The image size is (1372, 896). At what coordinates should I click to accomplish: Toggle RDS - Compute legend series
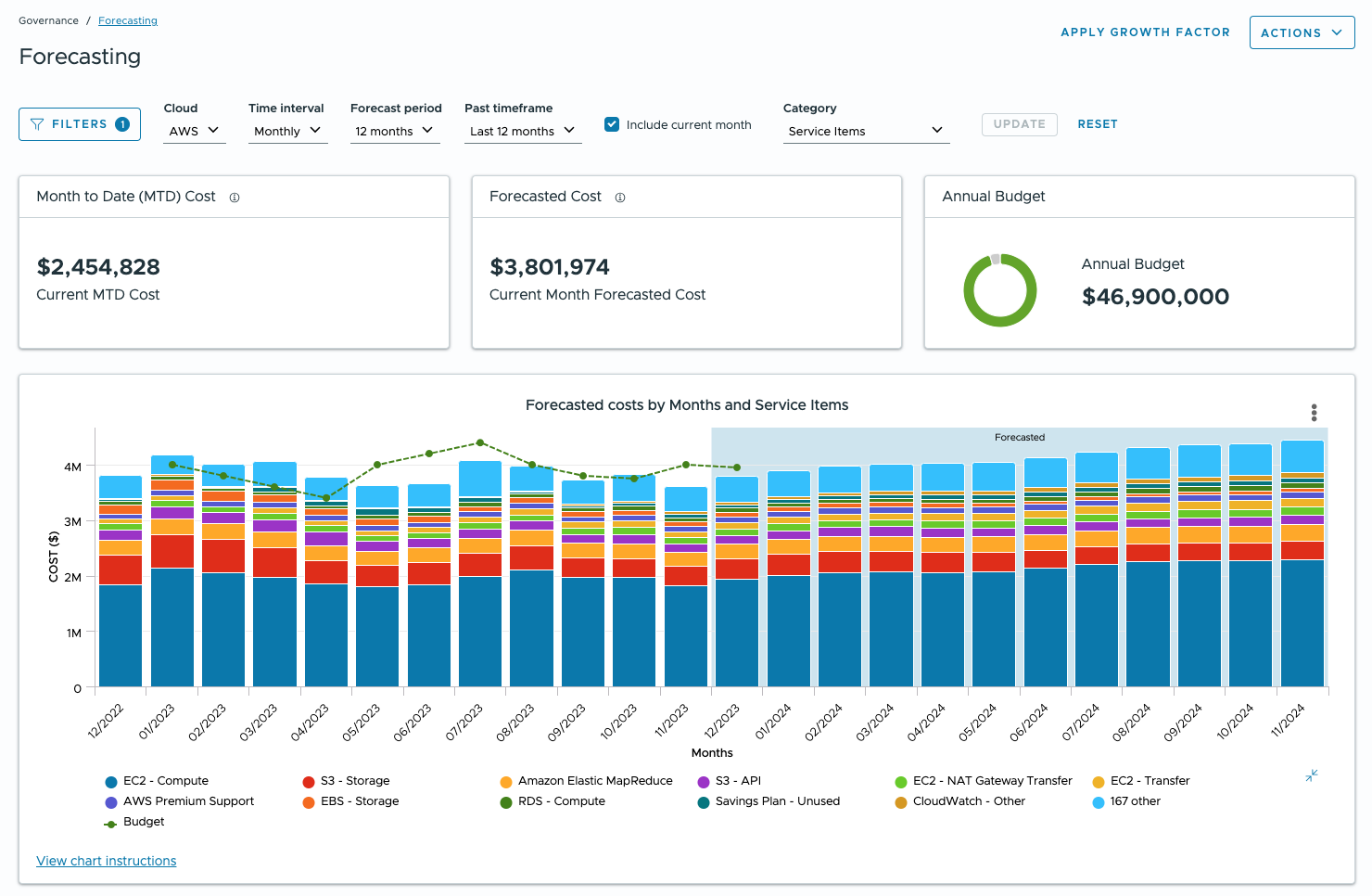point(553,801)
